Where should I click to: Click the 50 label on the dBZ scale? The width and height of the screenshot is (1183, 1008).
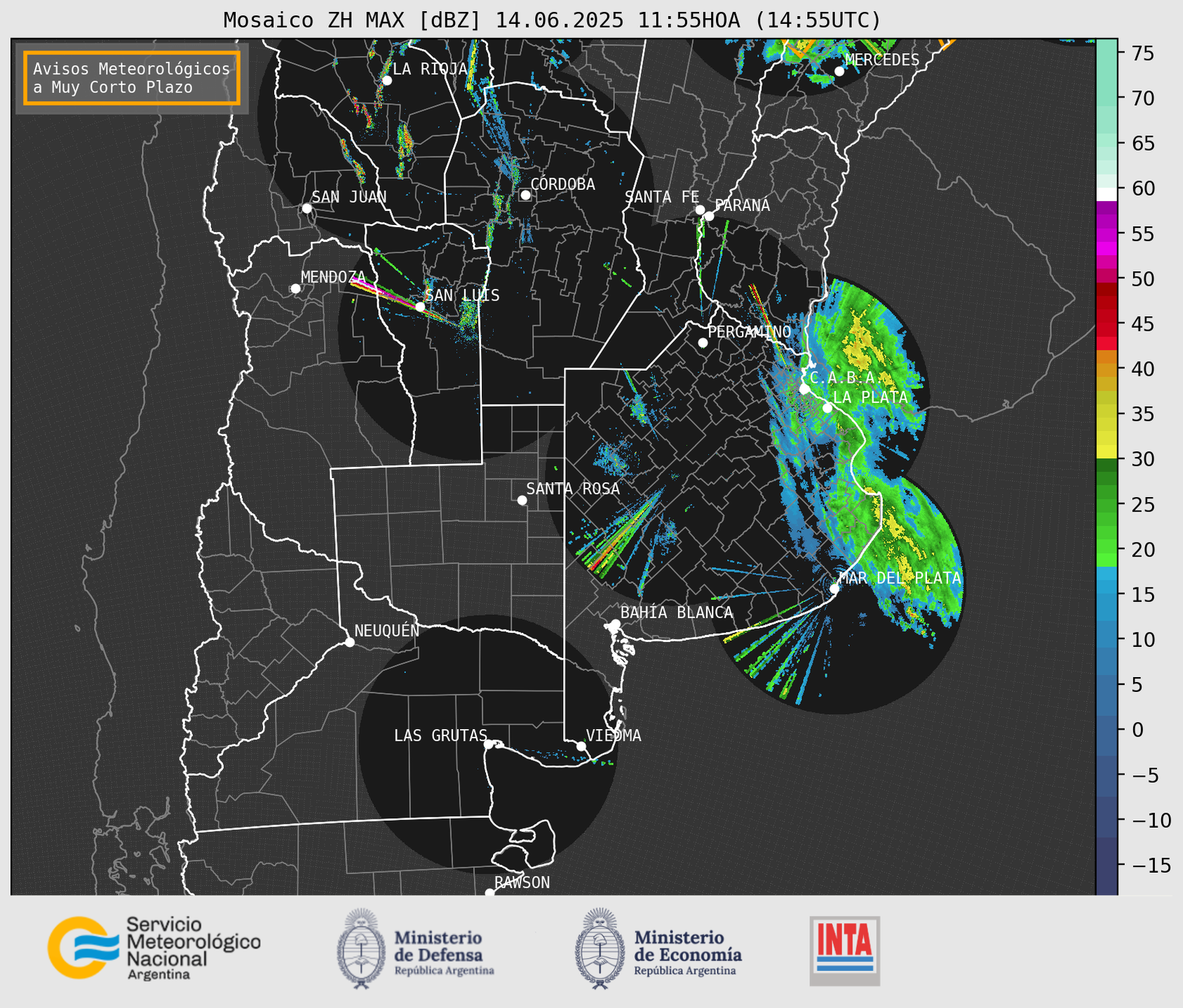click(1143, 279)
